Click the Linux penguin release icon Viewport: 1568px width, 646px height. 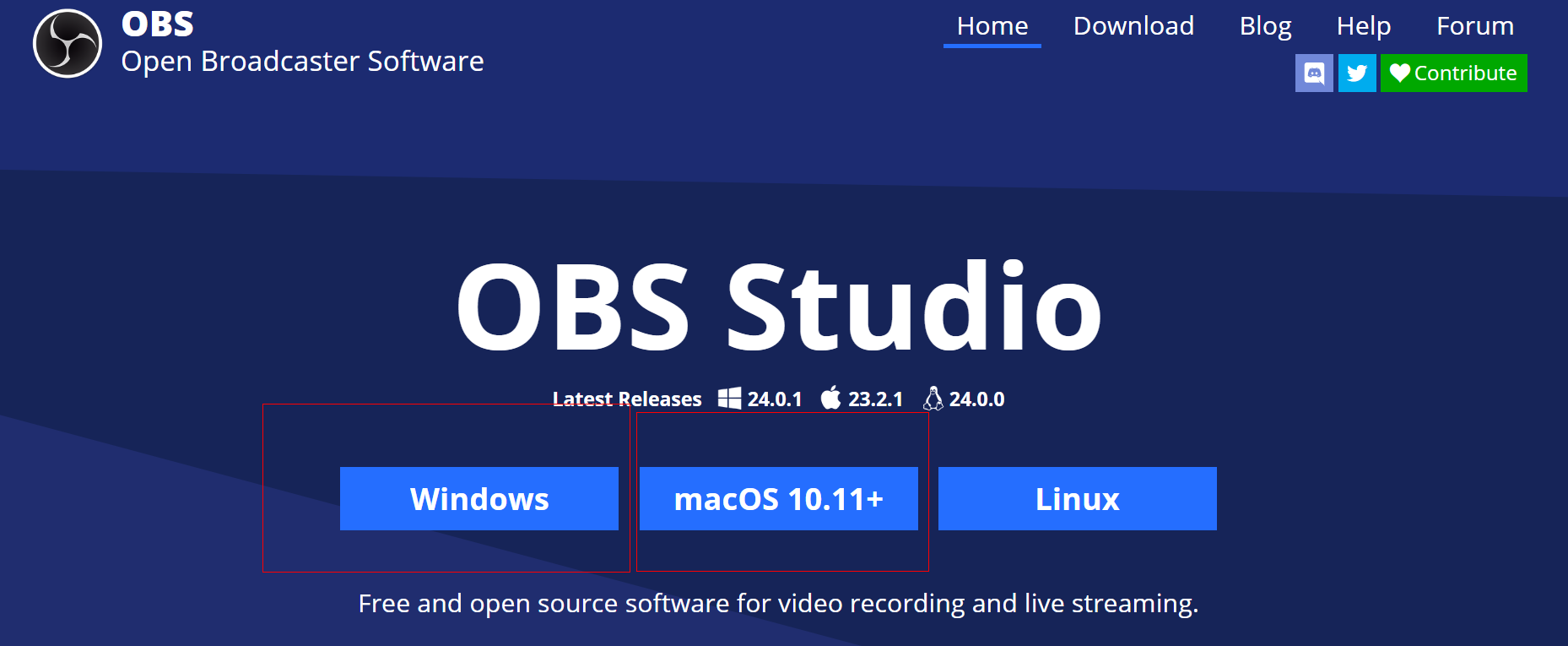(x=933, y=399)
